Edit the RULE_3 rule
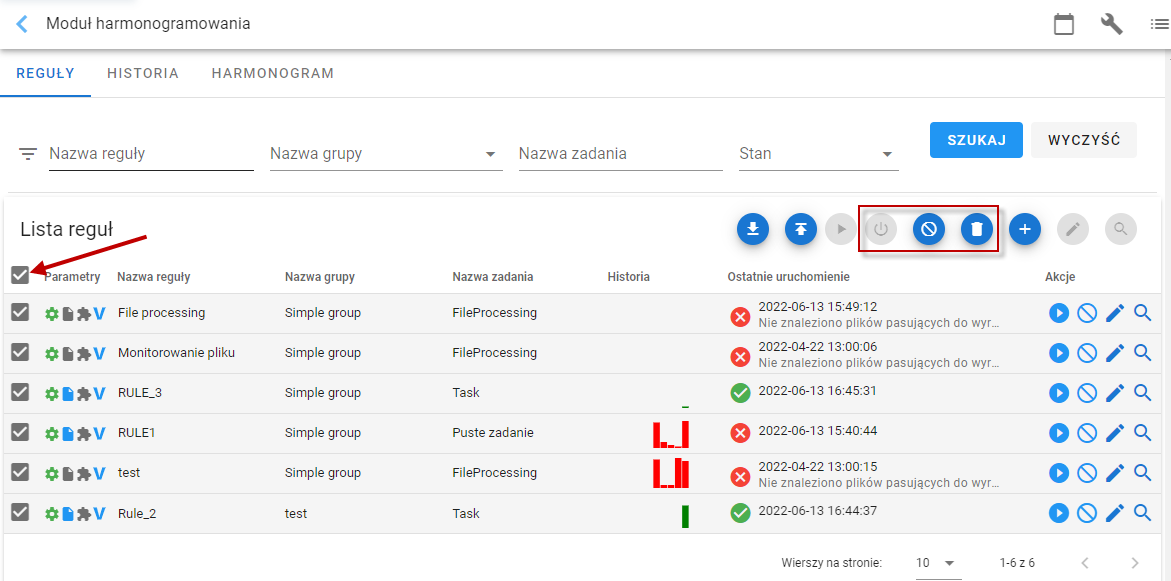Viewport: 1171px width, 581px height. 1114,393
